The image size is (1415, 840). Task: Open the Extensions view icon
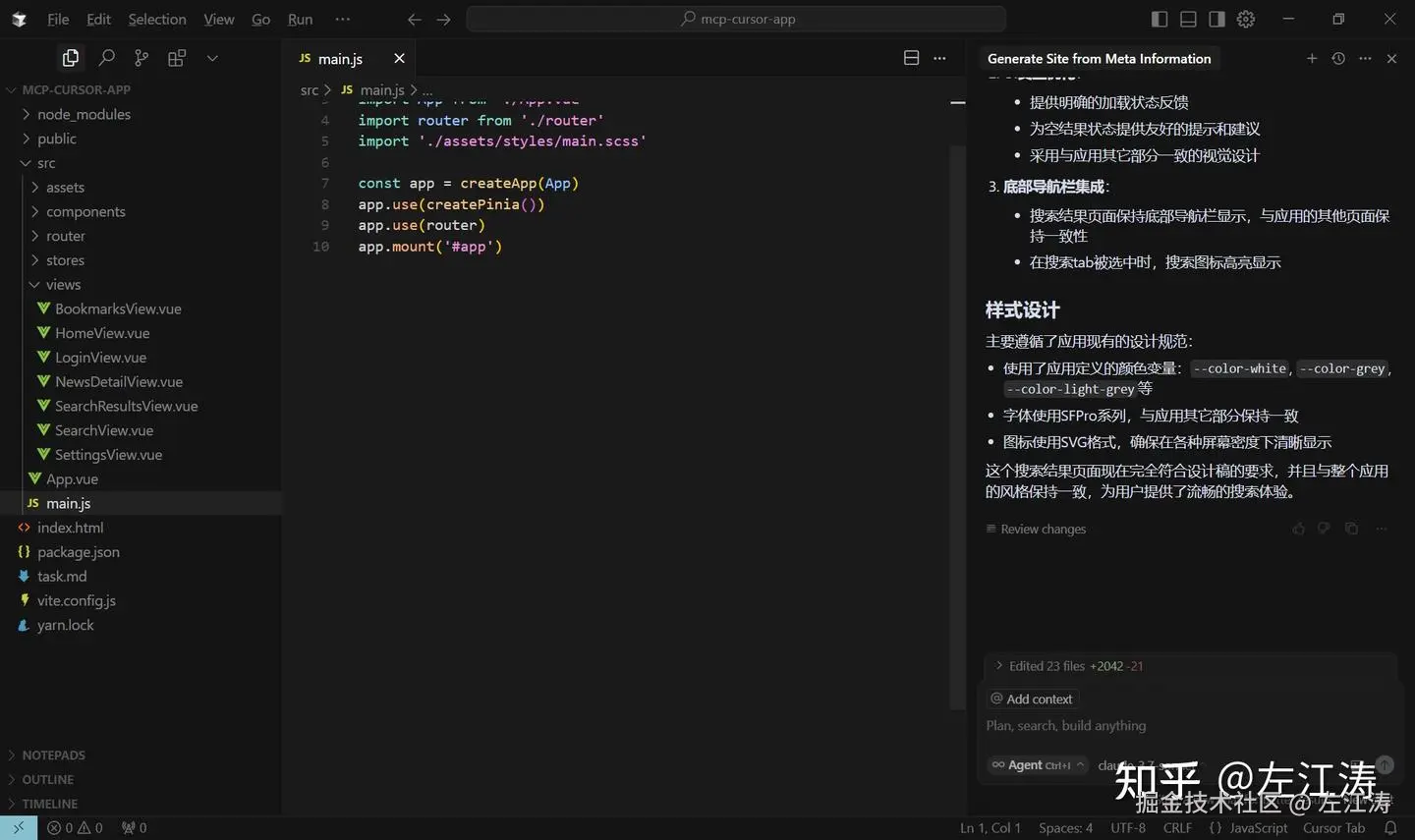pos(177,58)
